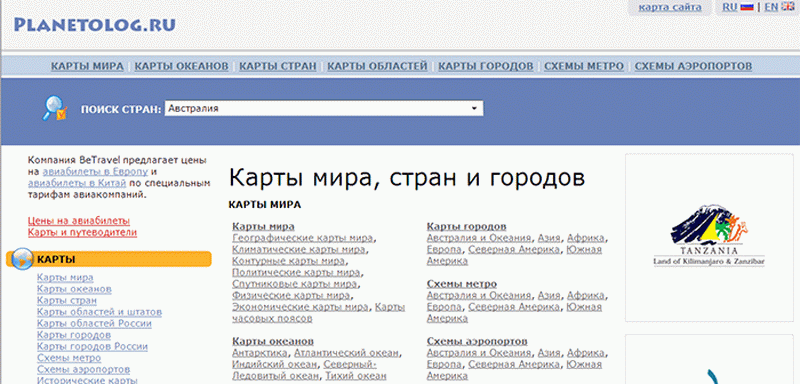This screenshot has height=384, width=800.
Task: Open Европа under Карты городов
Action: point(444,249)
